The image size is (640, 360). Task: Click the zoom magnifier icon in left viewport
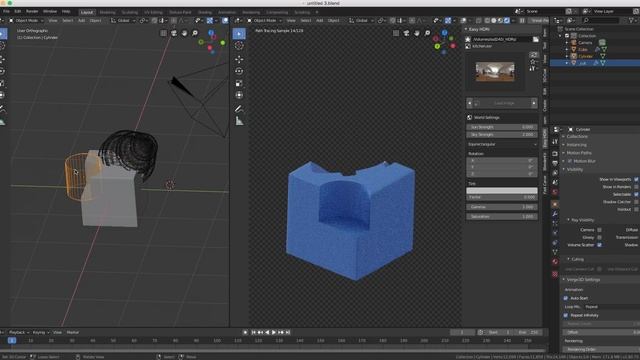pyautogui.click(x=195, y=33)
